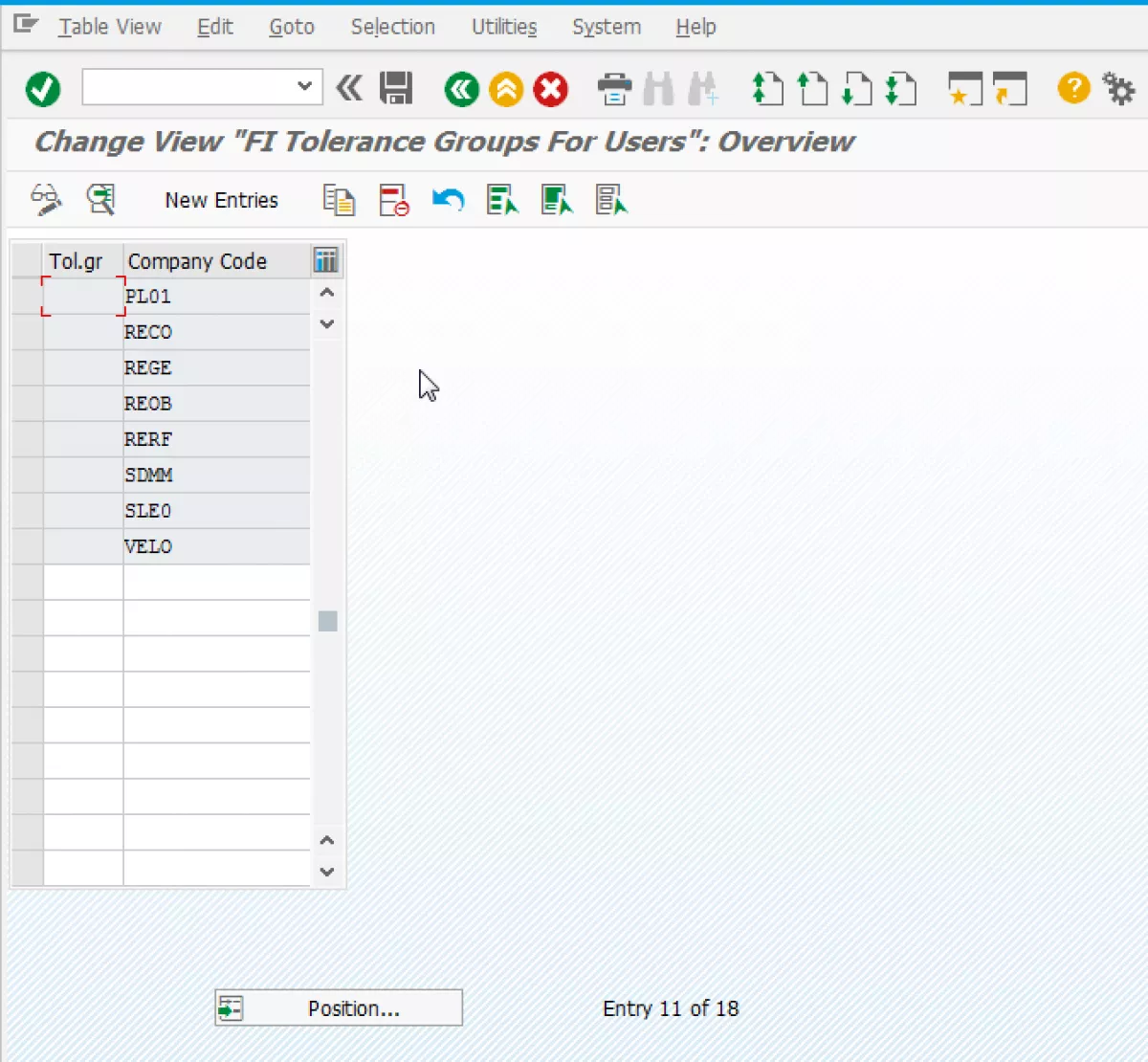Click the red Cancel icon
This screenshot has width=1148, height=1062.
[550, 90]
